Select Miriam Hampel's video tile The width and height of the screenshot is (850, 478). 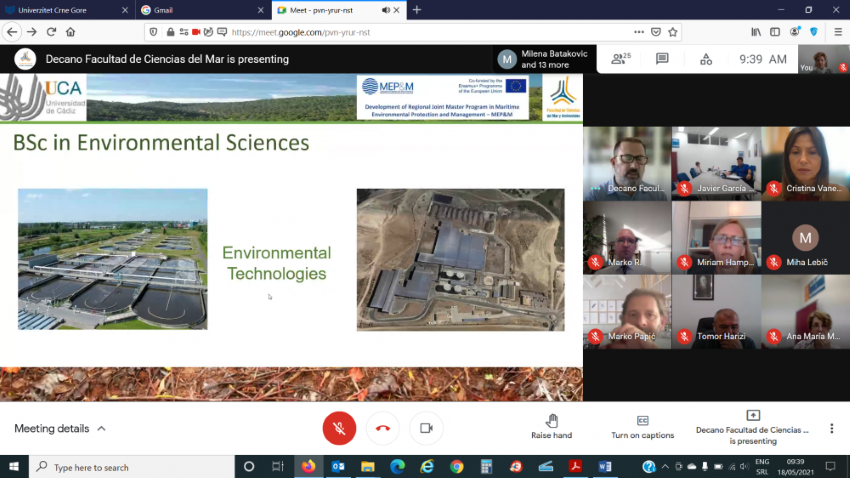(716, 238)
